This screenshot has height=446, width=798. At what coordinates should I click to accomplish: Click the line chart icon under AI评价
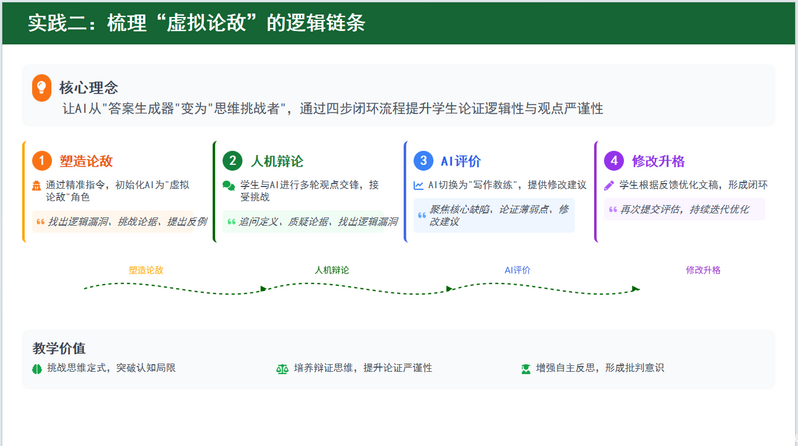[x=419, y=186]
